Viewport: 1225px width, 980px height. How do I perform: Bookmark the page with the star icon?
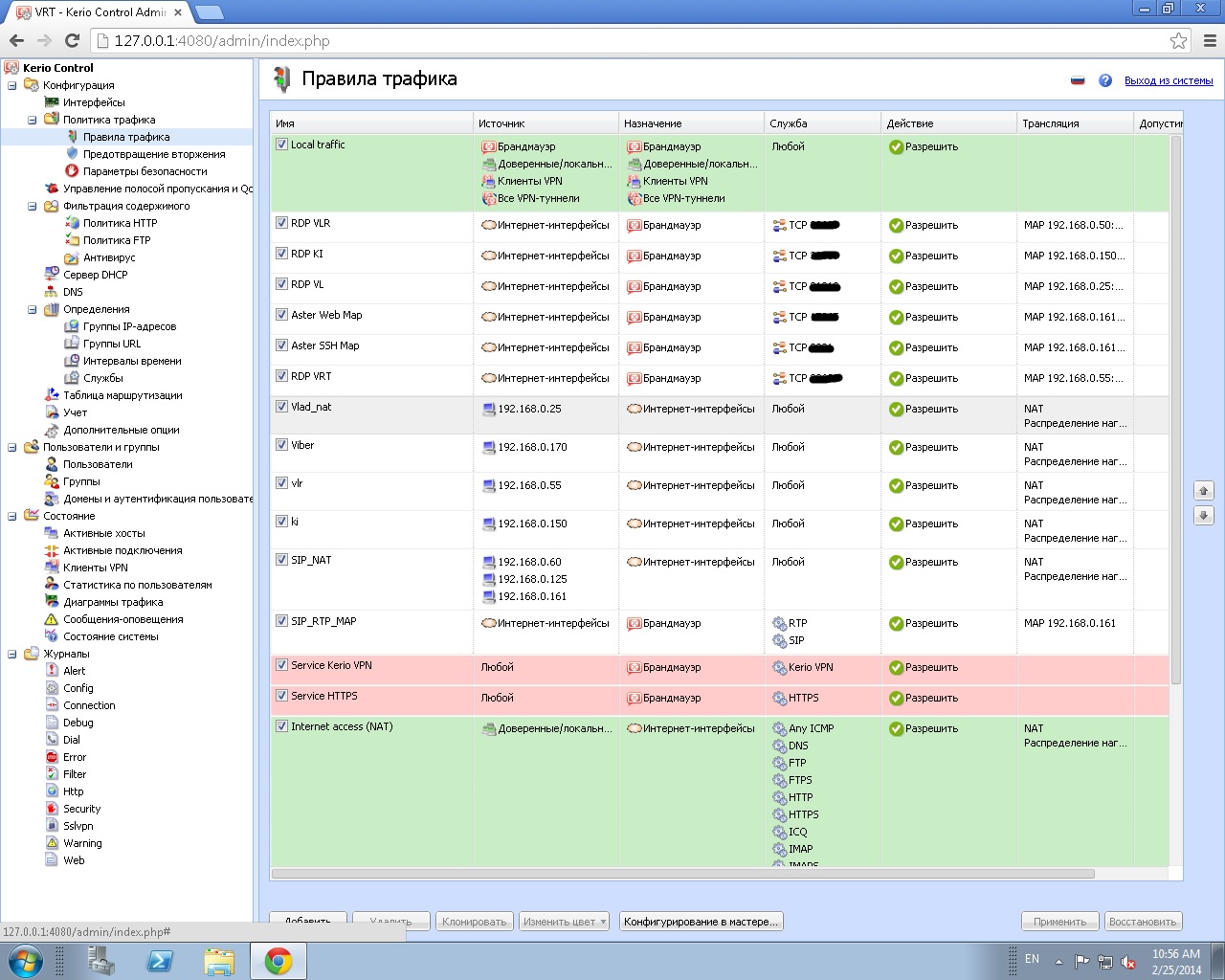1178,40
